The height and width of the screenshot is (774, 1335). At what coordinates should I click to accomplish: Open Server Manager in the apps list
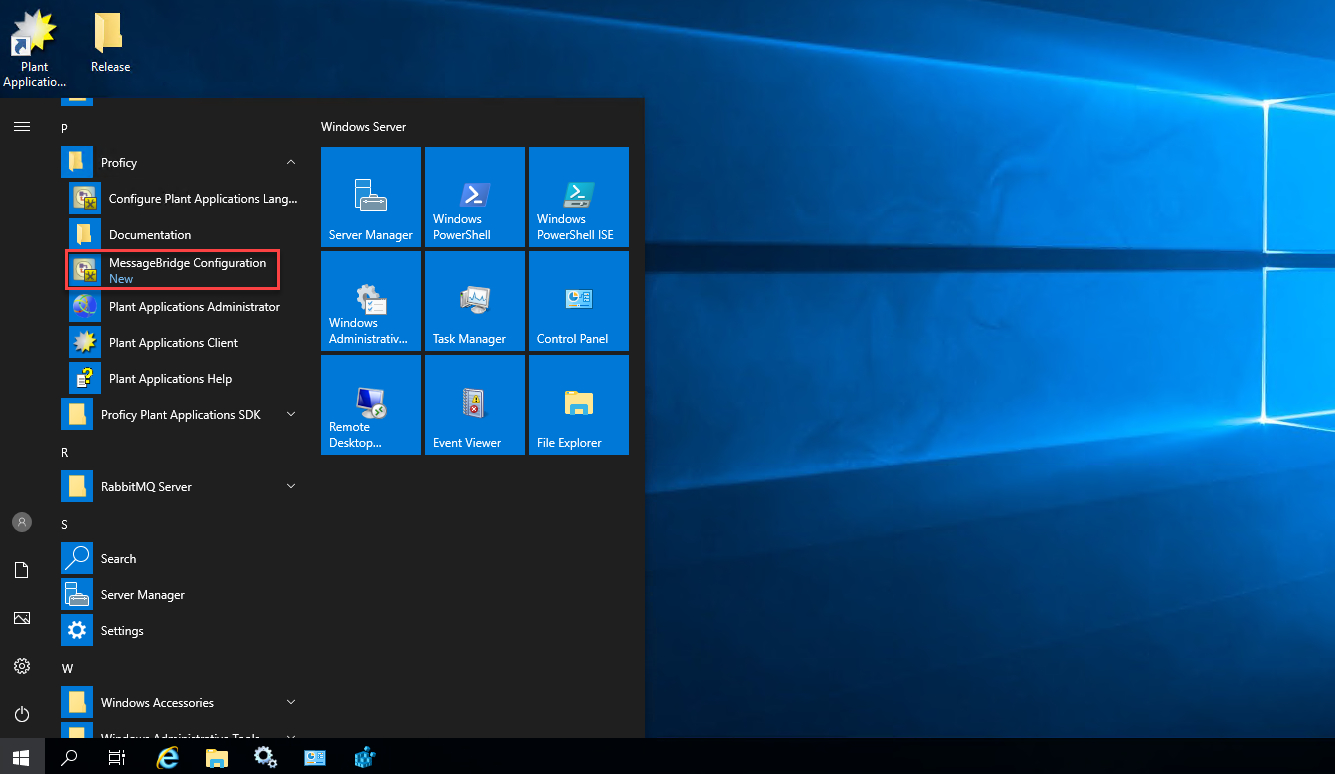(x=182, y=595)
